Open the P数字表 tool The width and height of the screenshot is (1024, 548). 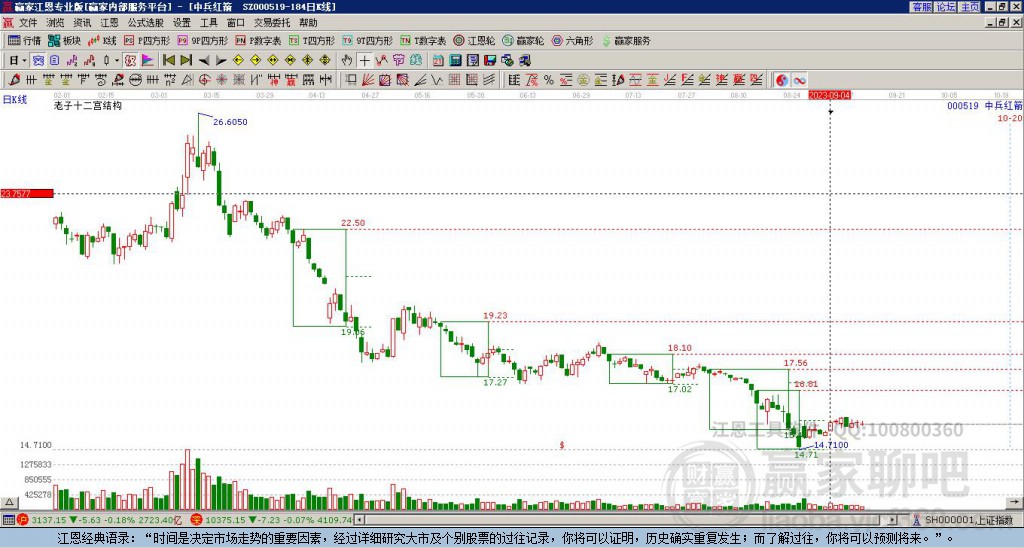click(x=258, y=40)
